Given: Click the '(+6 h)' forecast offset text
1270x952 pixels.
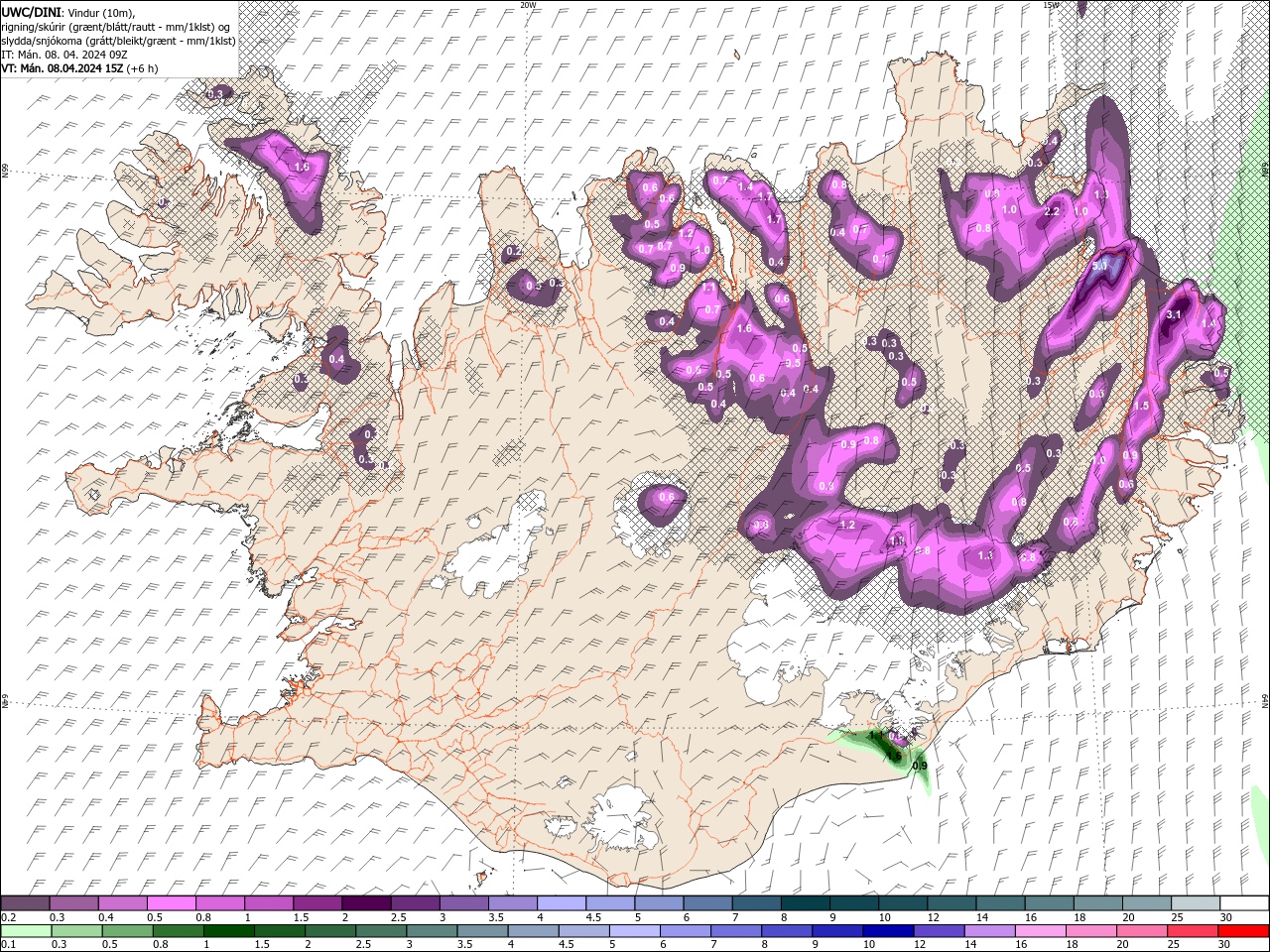Looking at the screenshot, I should pos(143,68).
